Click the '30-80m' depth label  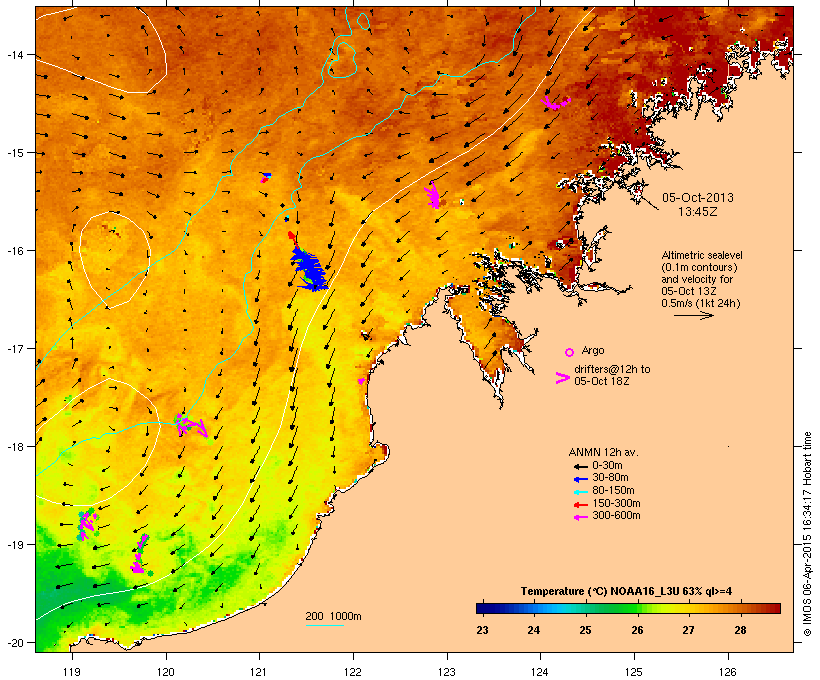pos(610,478)
